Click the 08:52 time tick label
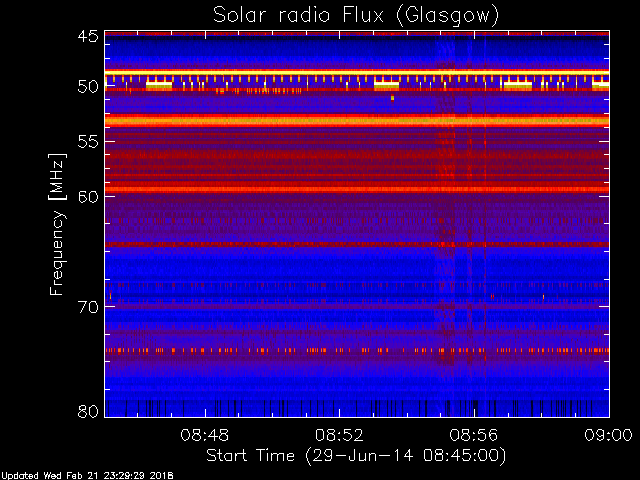 click(x=339, y=435)
